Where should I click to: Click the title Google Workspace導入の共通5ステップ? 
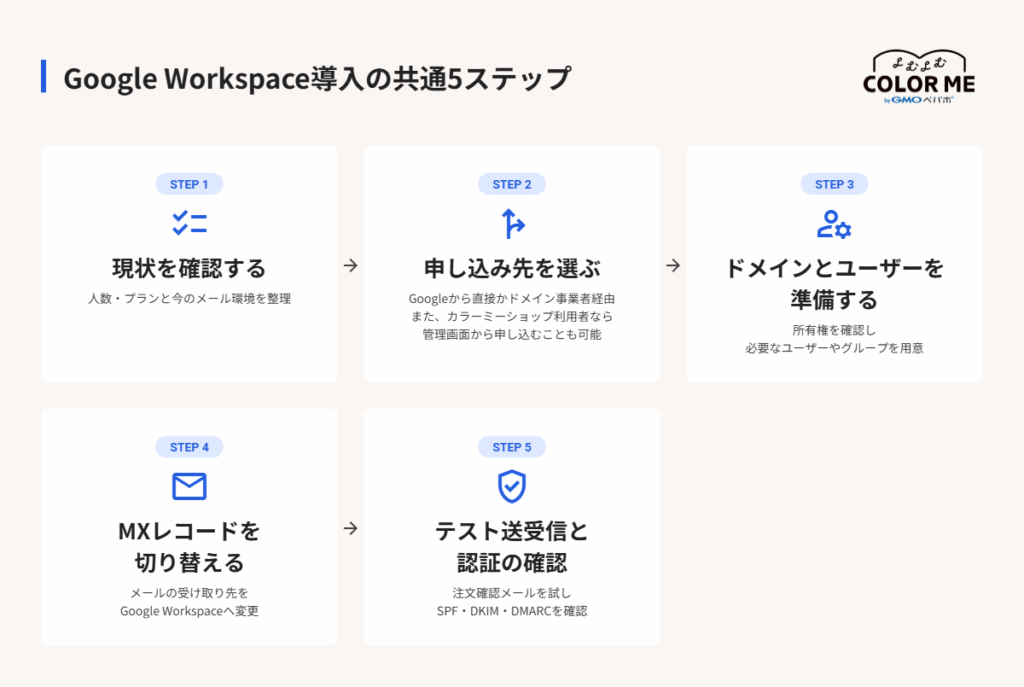coord(317,78)
